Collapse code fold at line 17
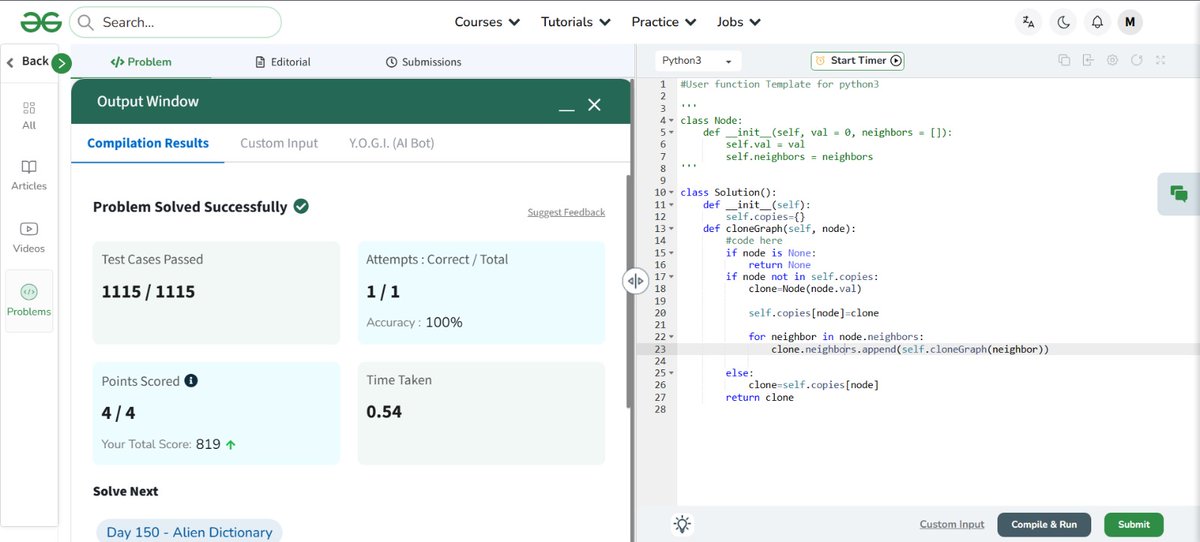This screenshot has height=542, width=1200. coord(671,277)
